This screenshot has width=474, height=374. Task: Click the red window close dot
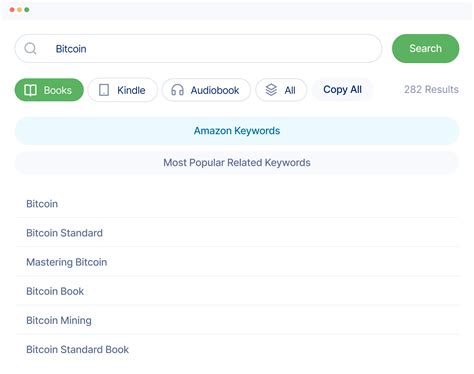pos(12,10)
